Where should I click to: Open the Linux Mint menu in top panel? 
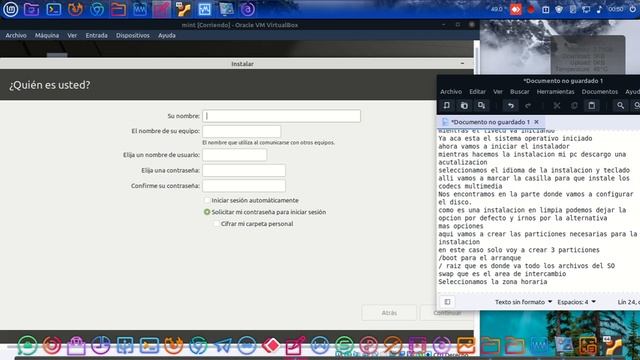[10, 9]
